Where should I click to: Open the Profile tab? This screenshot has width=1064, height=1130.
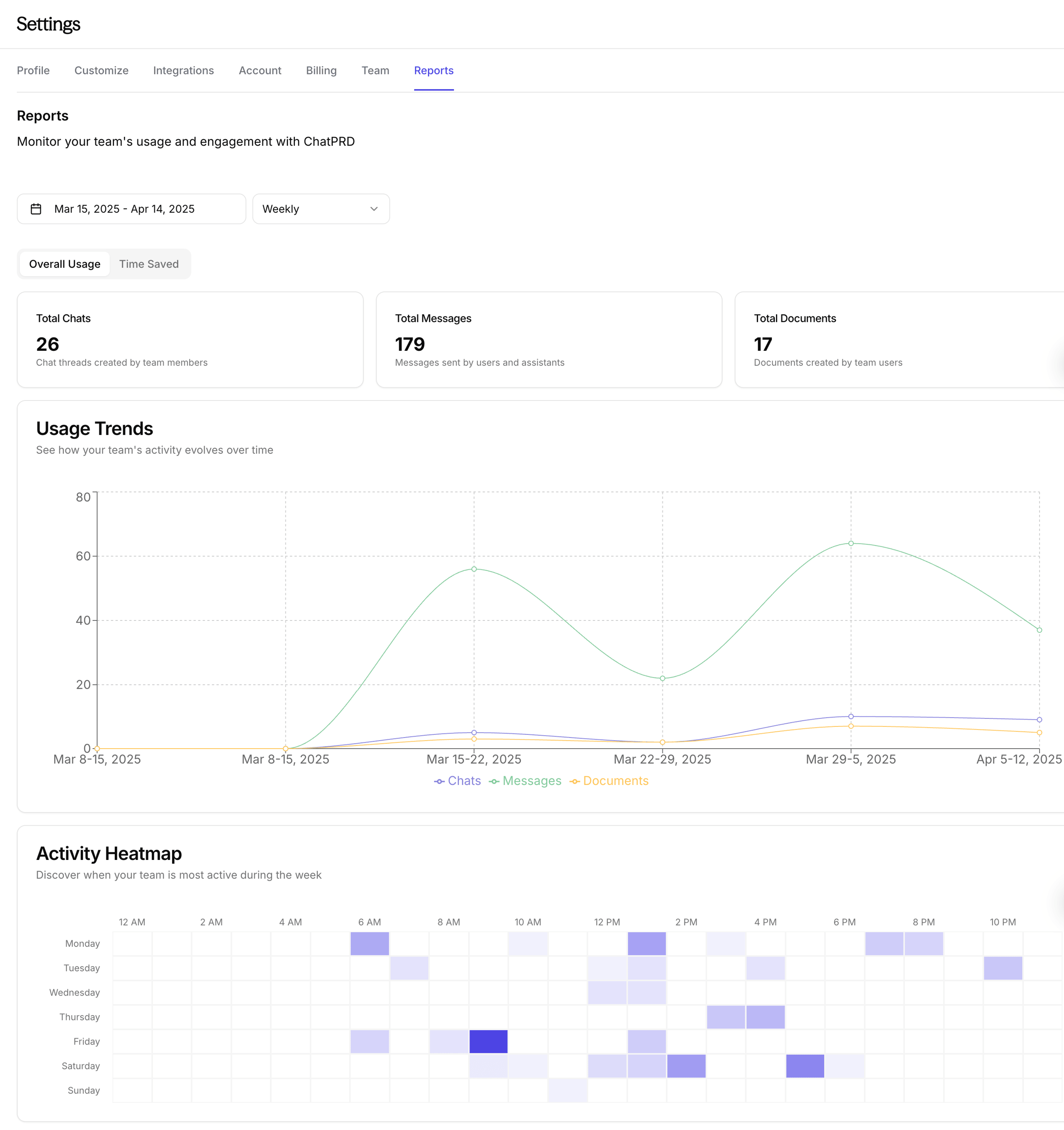(x=33, y=71)
